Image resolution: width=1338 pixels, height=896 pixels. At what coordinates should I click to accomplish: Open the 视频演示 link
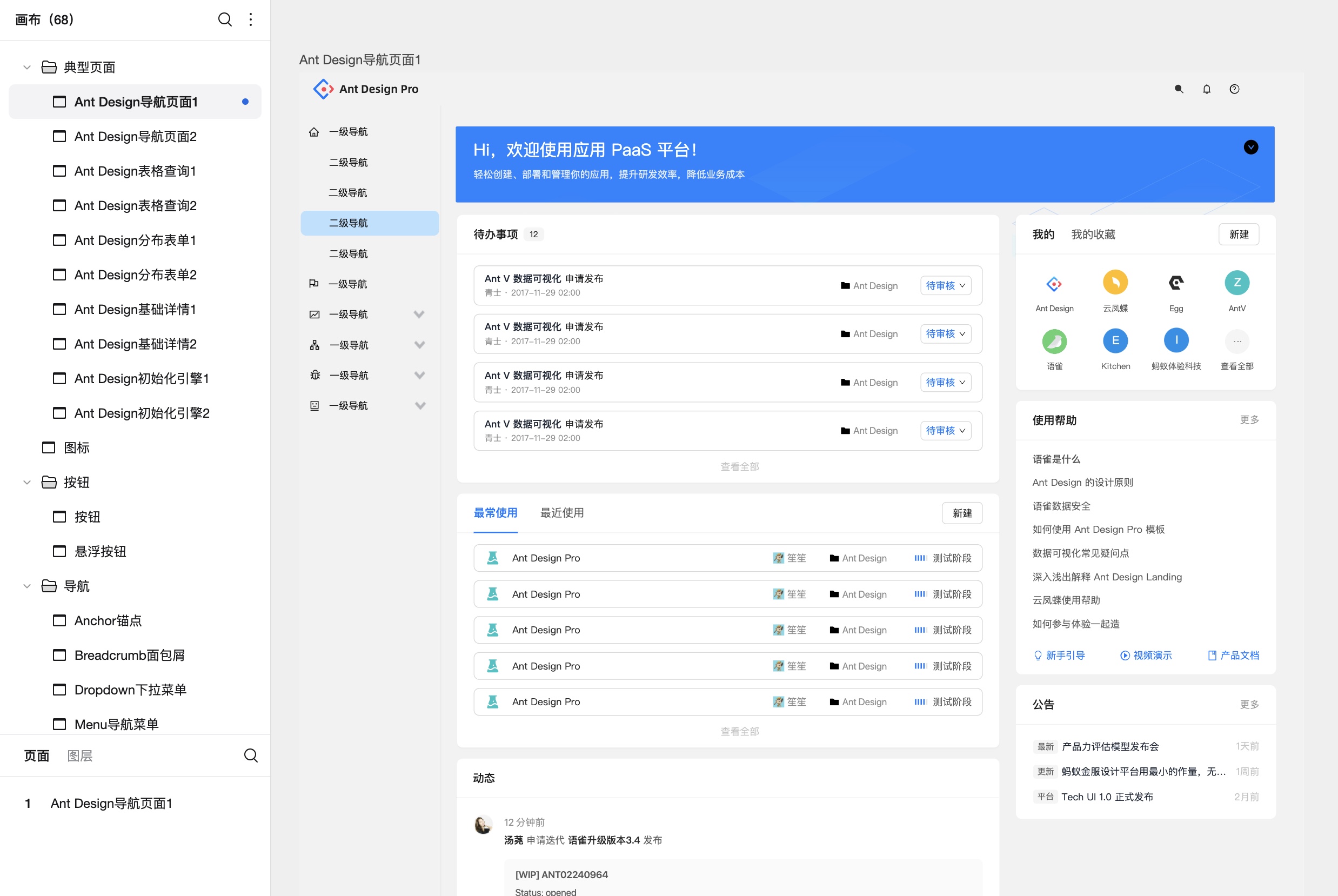pos(1146,656)
